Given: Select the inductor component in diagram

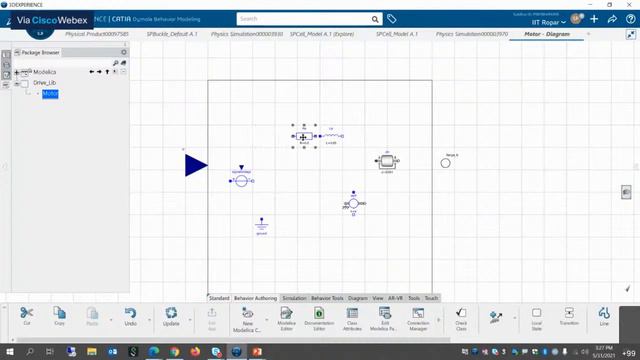Looking at the screenshot, I should [x=331, y=136].
